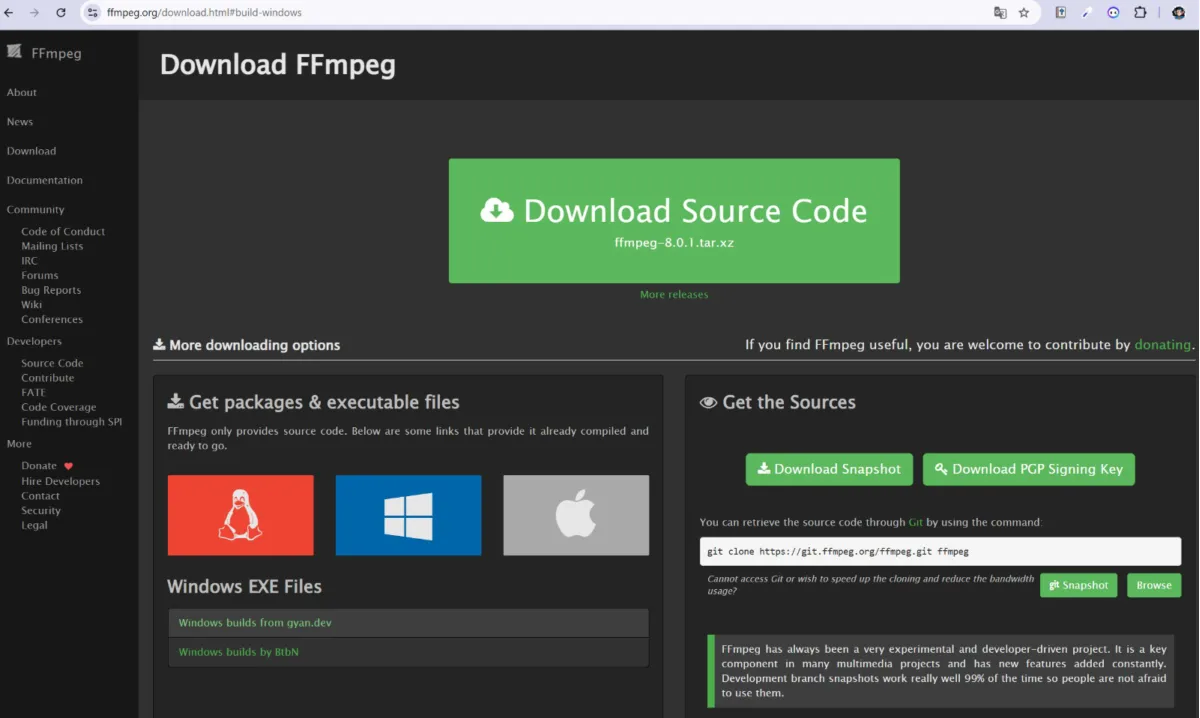The width and height of the screenshot is (1200, 718).
Task: Open Community in the sidebar
Action: (35, 210)
